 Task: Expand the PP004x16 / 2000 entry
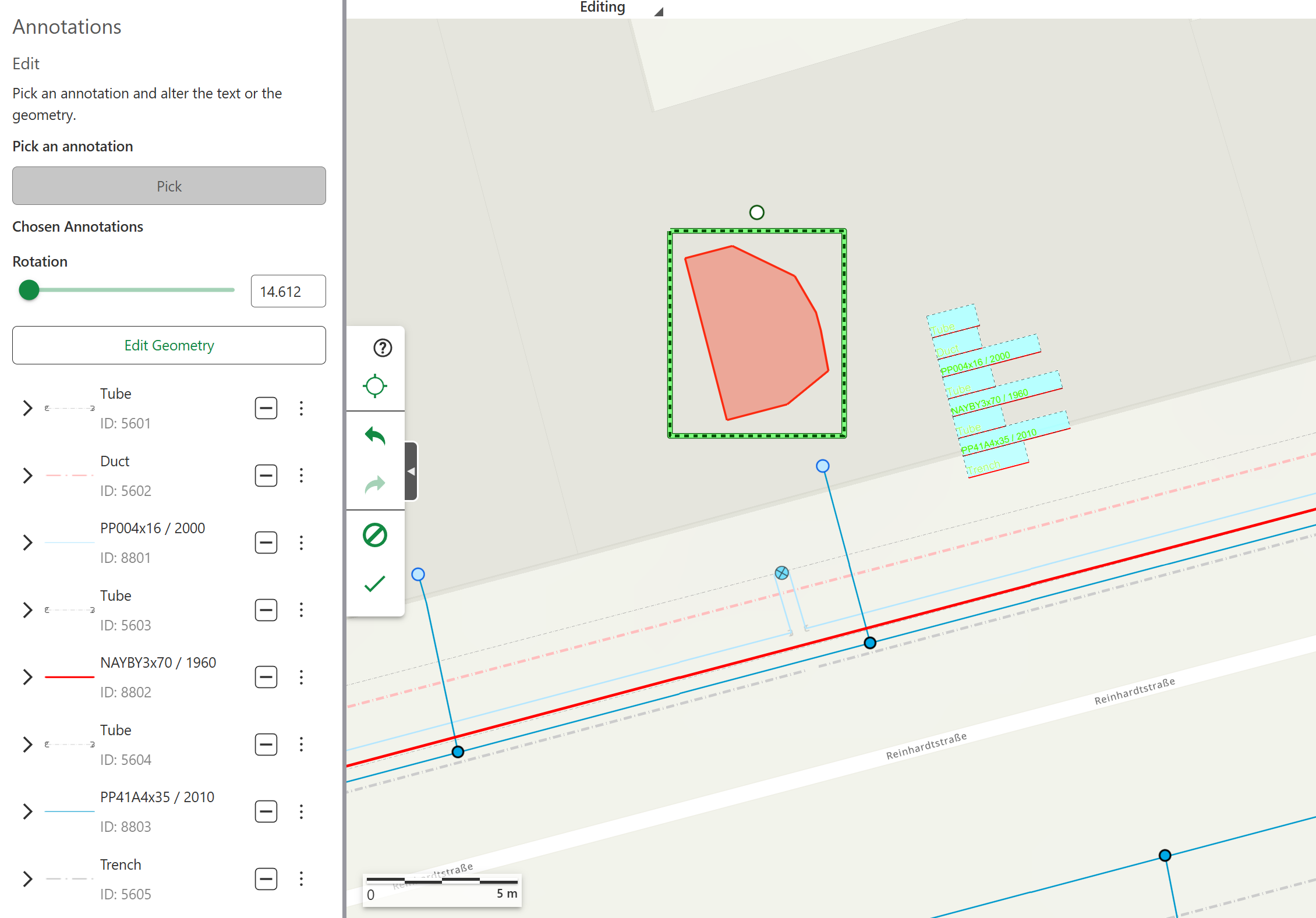pyautogui.click(x=27, y=543)
